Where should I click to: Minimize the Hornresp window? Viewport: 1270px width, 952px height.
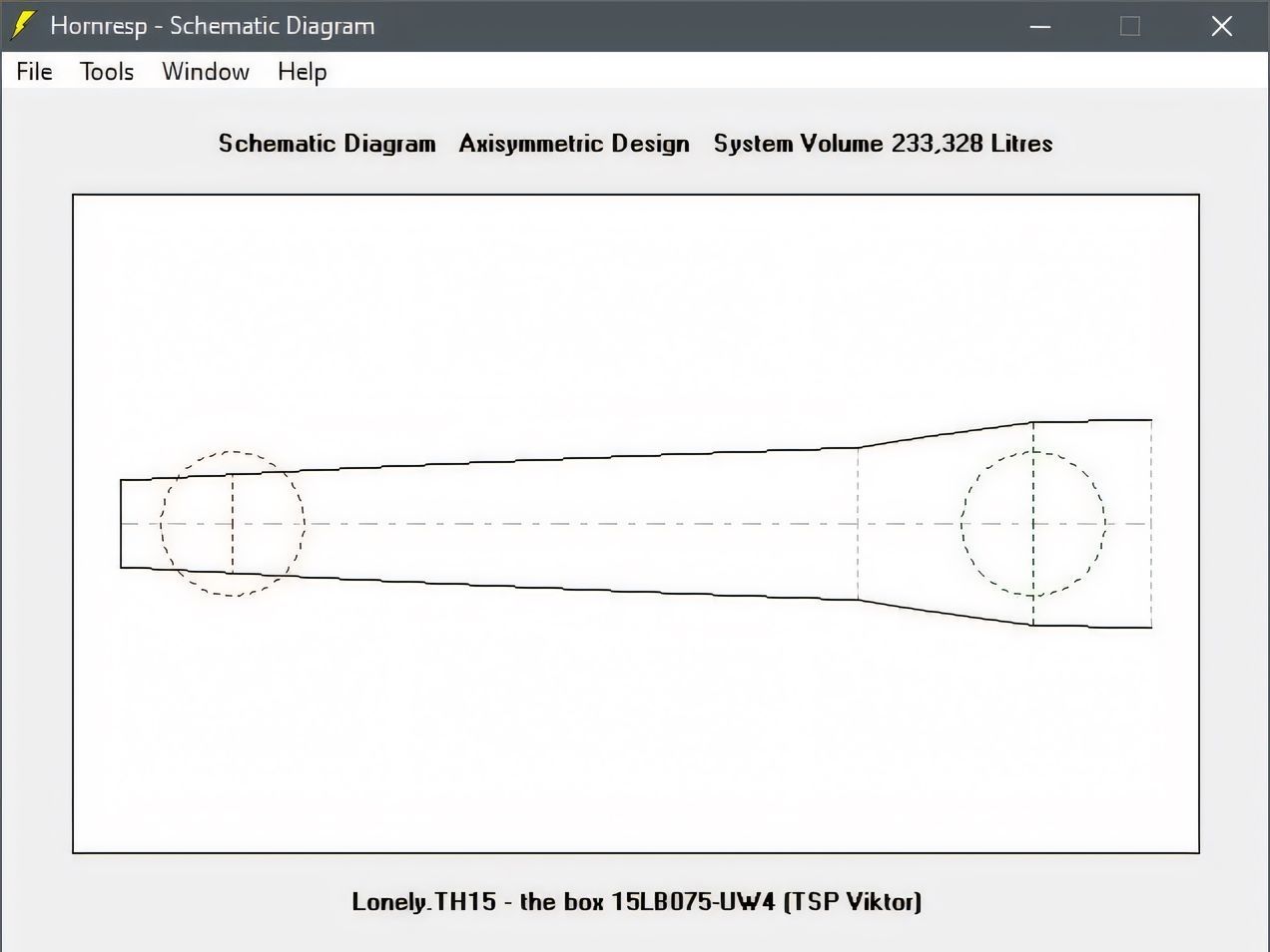click(1040, 26)
